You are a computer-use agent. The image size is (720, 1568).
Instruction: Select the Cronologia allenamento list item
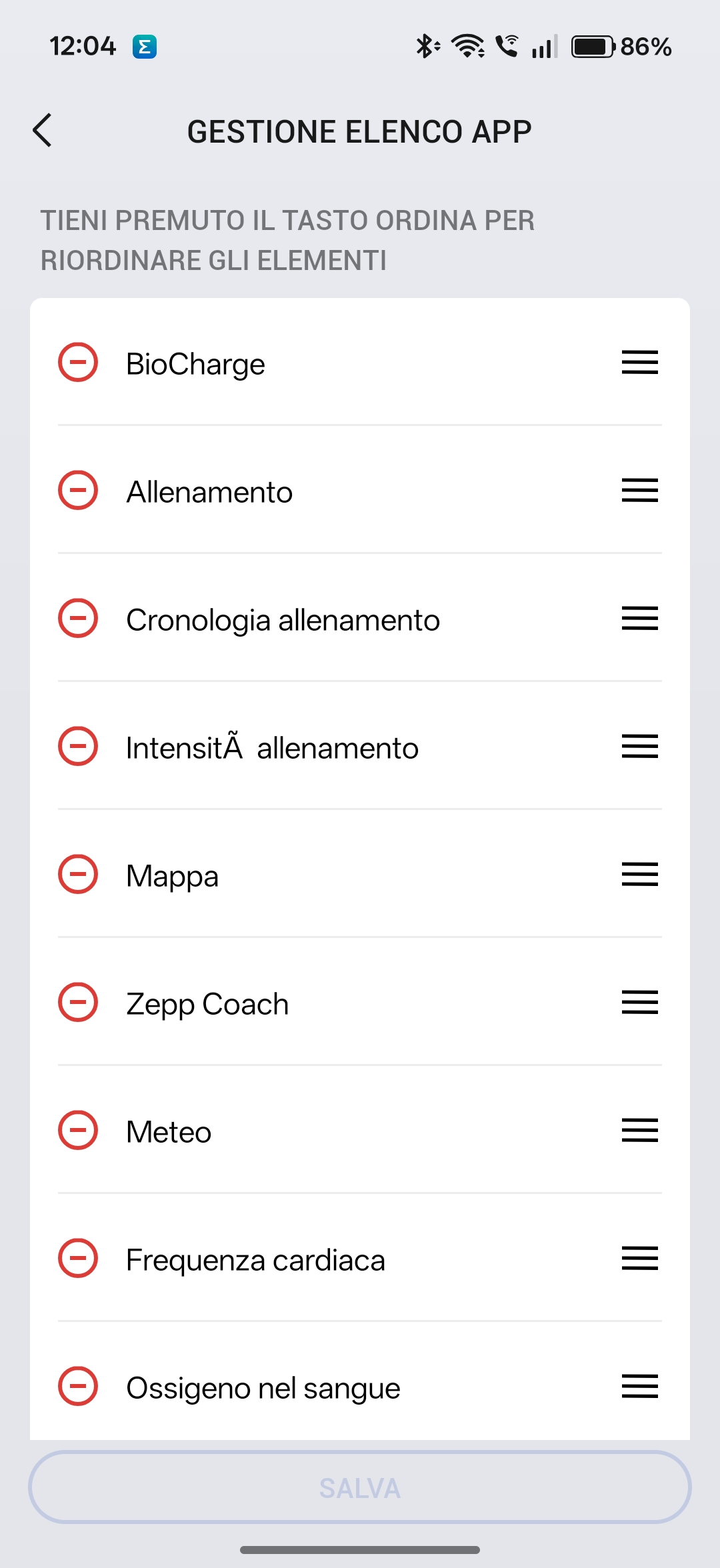(283, 620)
